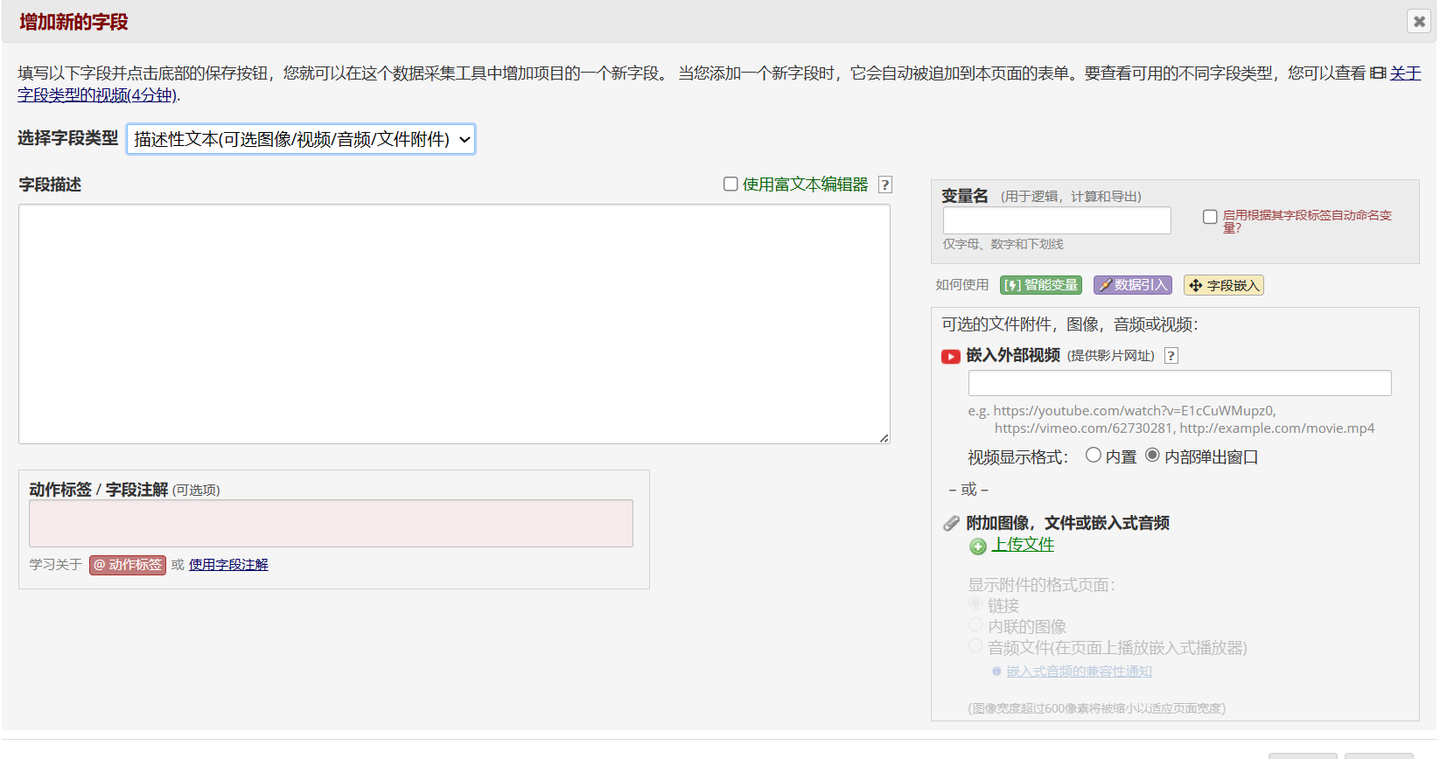Screen dimensions: 1440x759
Task: 点击变量名输入框
Action: point(1056,219)
